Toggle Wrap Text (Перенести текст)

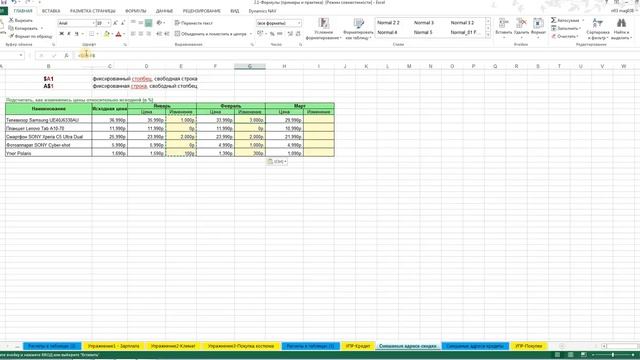pyautogui.click(x=193, y=23)
